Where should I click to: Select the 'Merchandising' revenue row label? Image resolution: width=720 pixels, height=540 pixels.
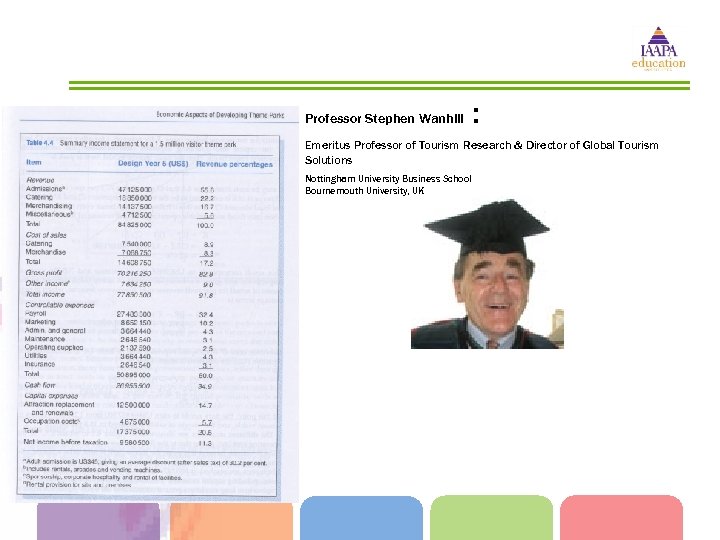[49, 206]
